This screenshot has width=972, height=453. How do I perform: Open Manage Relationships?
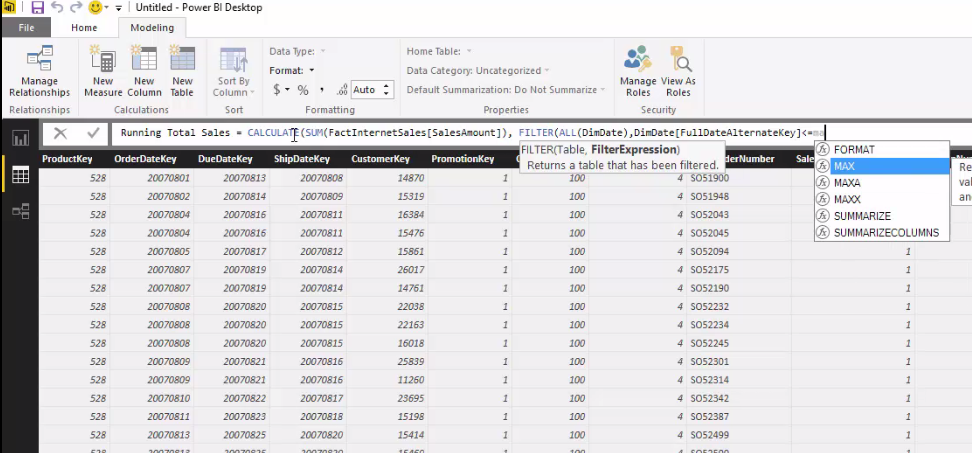40,71
